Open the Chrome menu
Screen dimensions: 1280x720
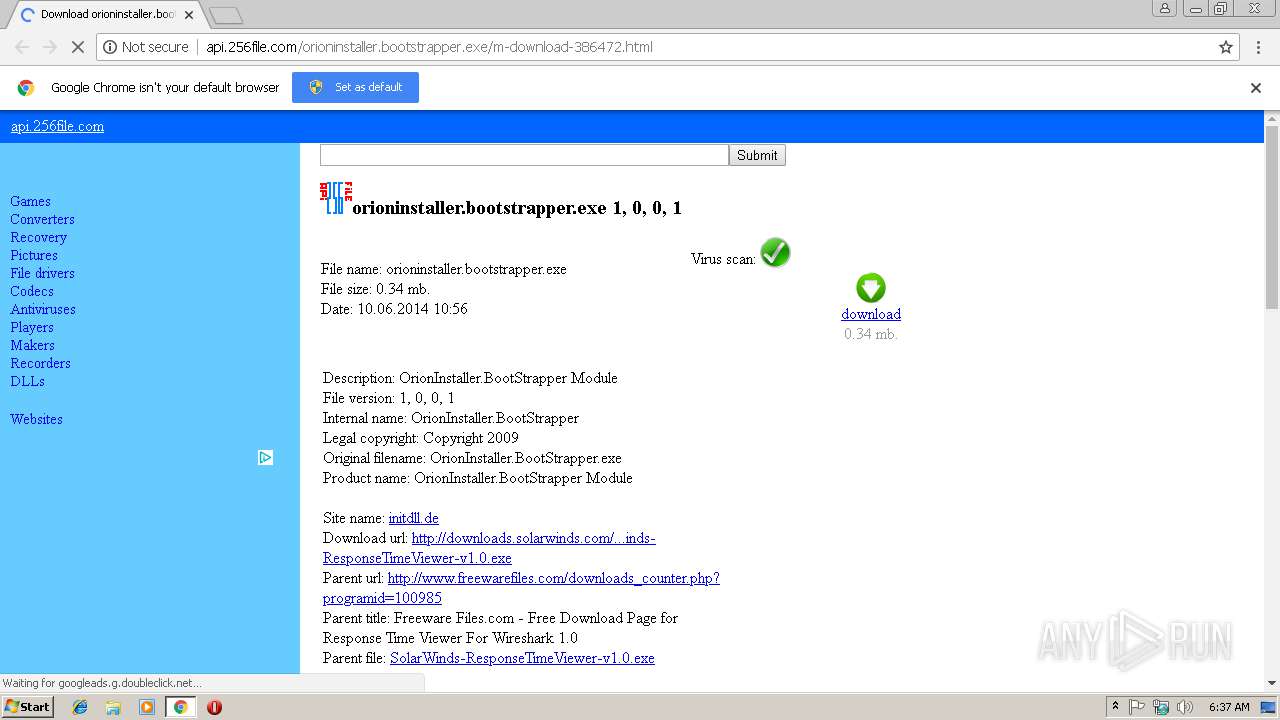(1259, 47)
